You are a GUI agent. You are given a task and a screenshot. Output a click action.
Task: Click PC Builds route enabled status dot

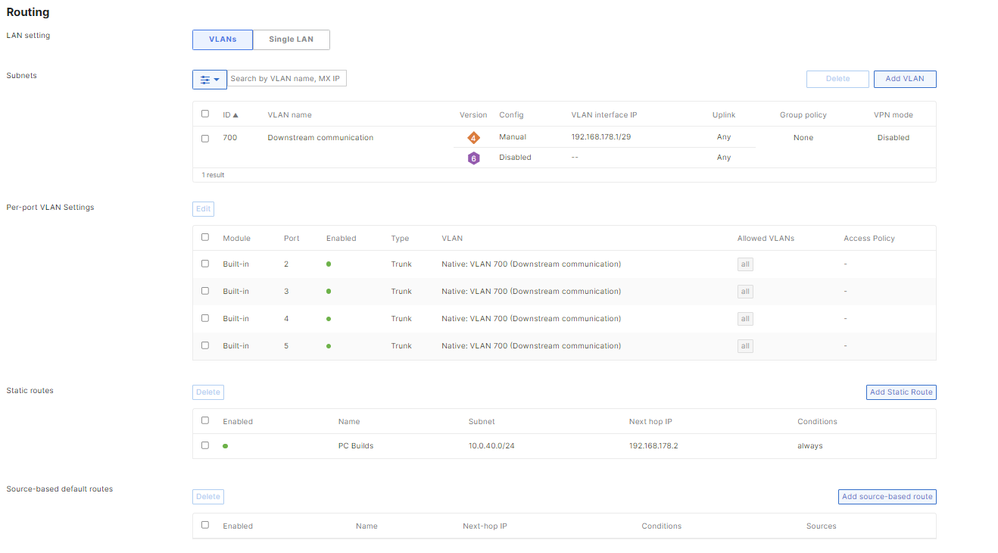point(225,446)
